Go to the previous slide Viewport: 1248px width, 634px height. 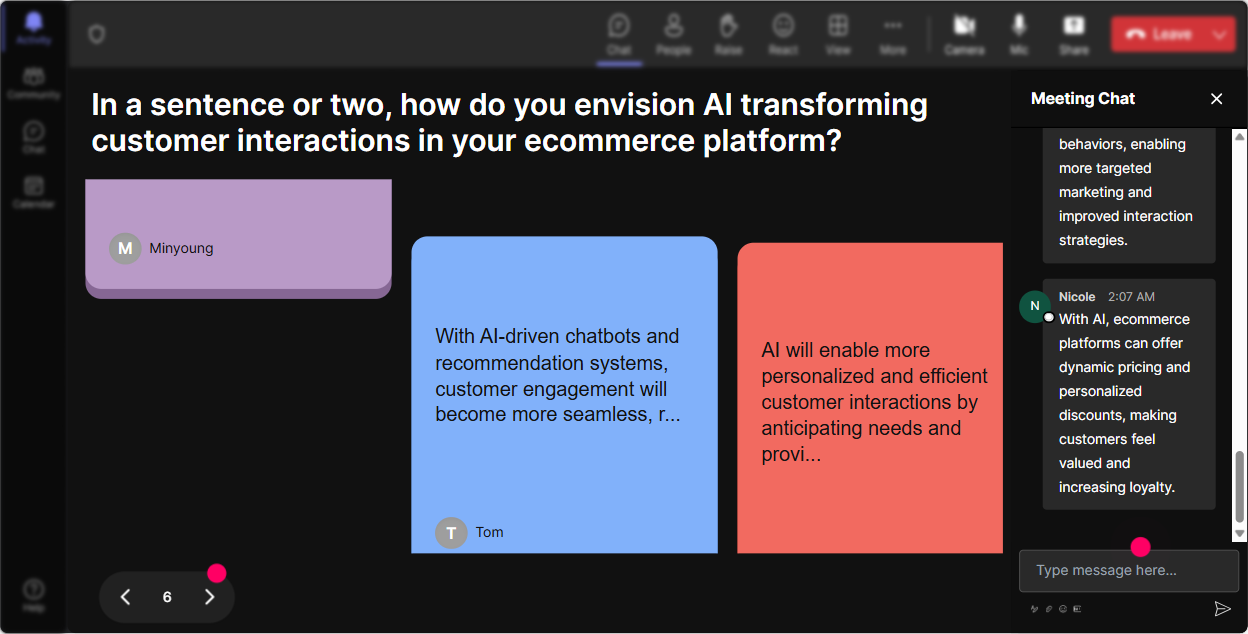click(x=126, y=597)
